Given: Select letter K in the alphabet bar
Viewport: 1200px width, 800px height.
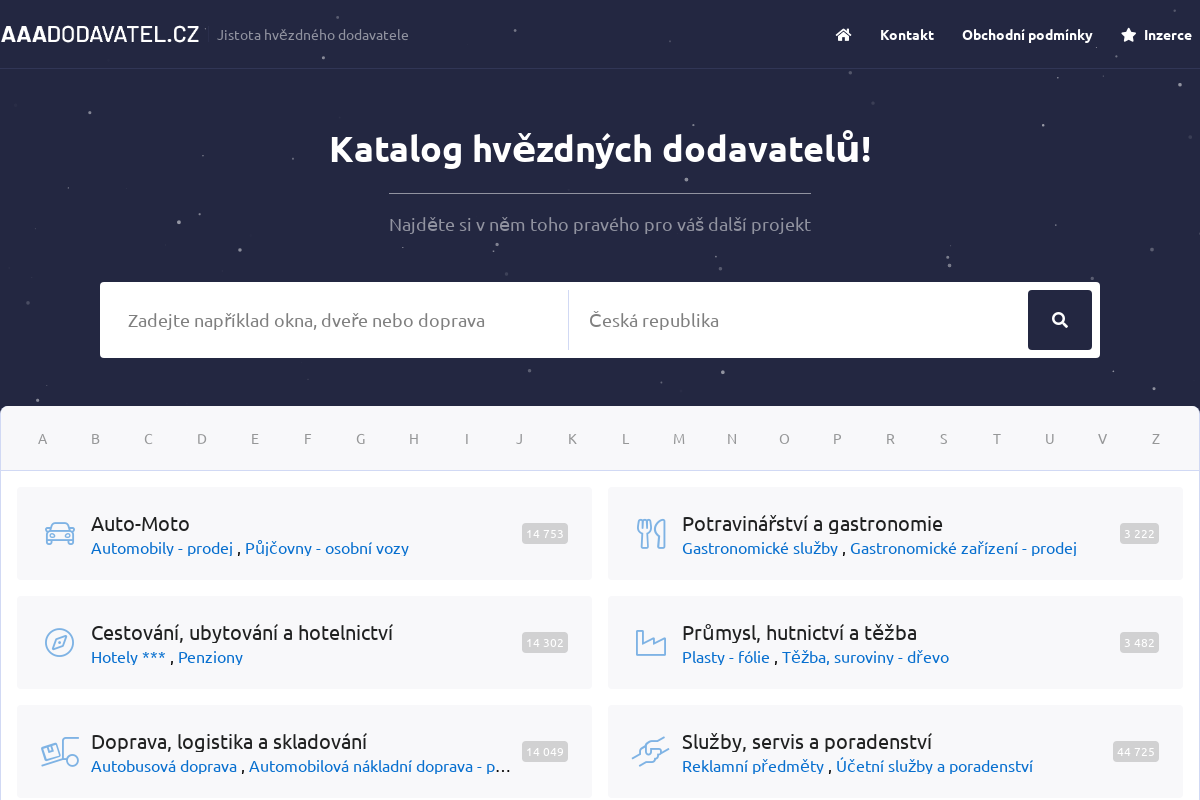Looking at the screenshot, I should coord(572,438).
